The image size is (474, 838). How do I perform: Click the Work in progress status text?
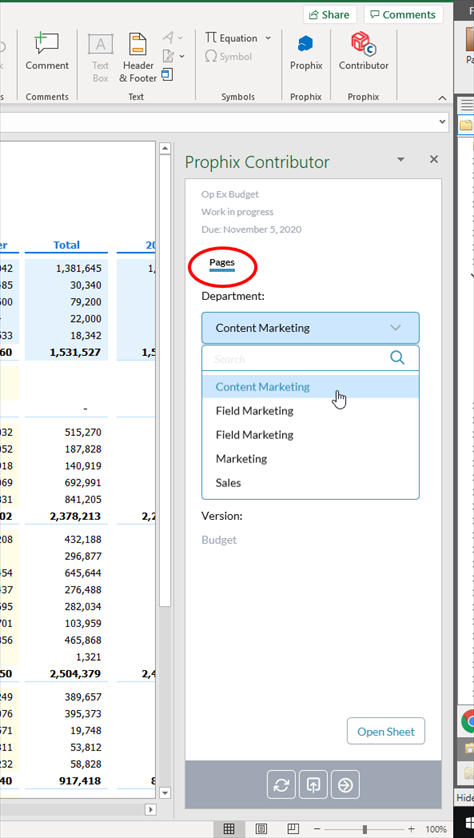pos(237,212)
